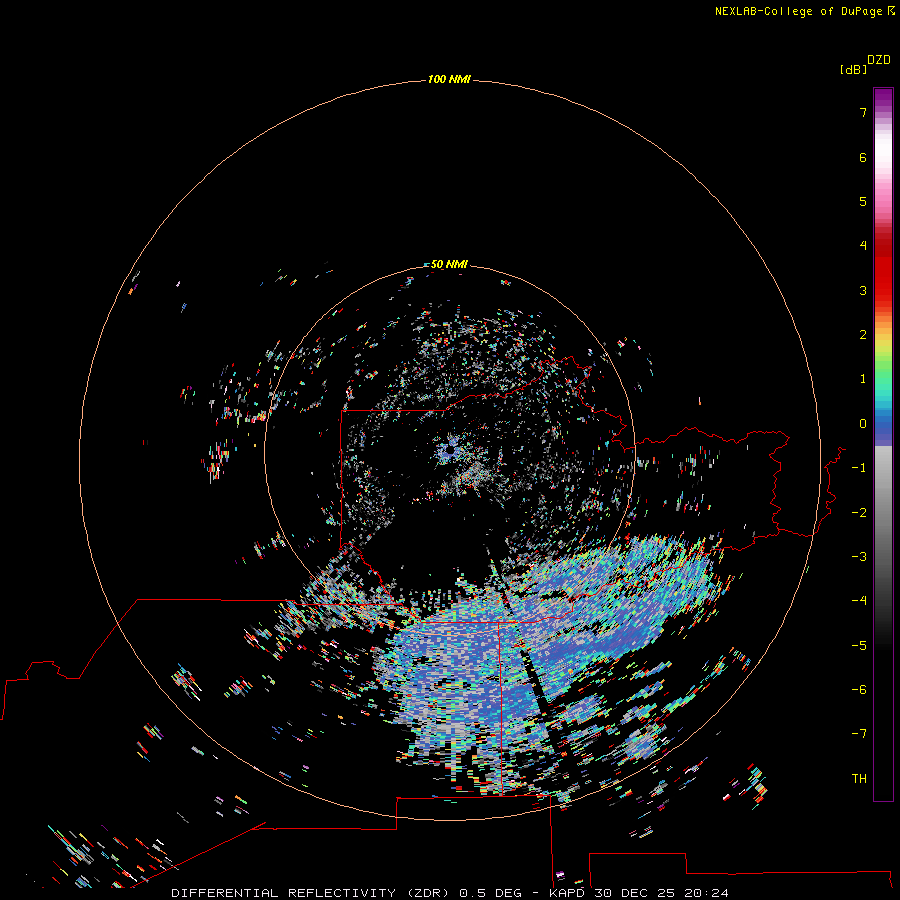
Task: Click the 0 dB scale label
Action: pyautogui.click(x=863, y=424)
